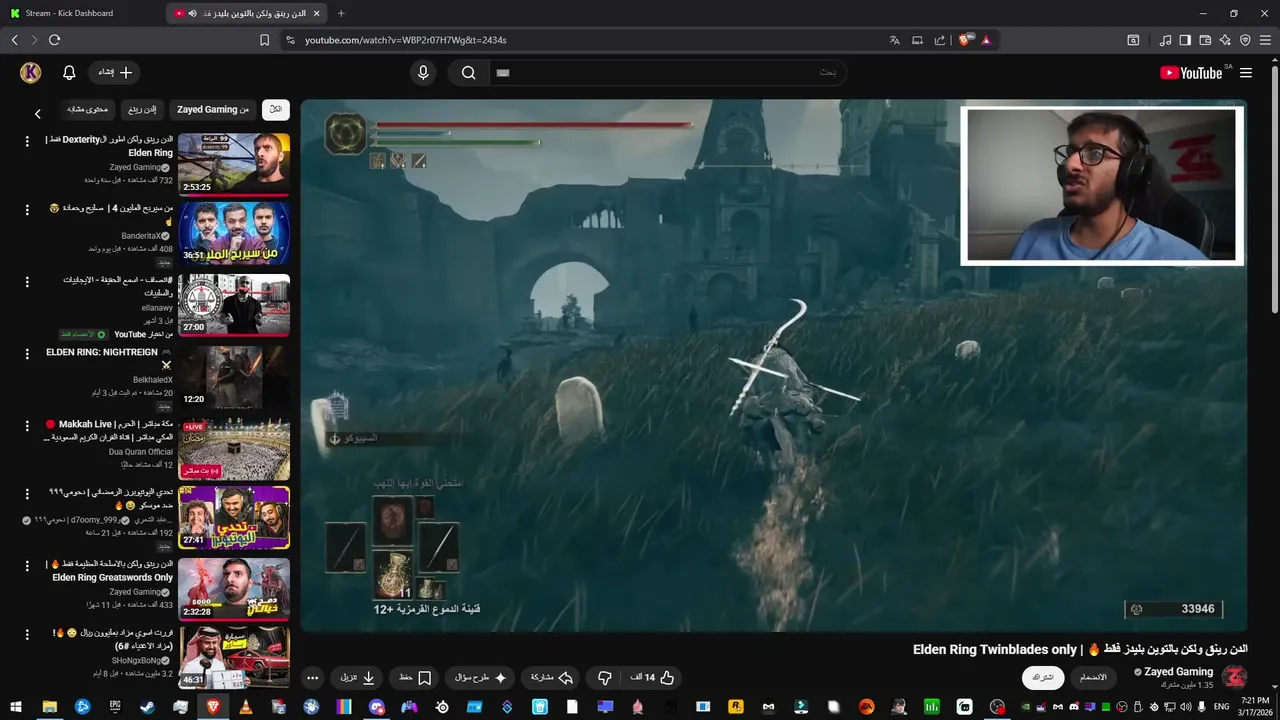Open VLC media player from the taskbar

245,707
